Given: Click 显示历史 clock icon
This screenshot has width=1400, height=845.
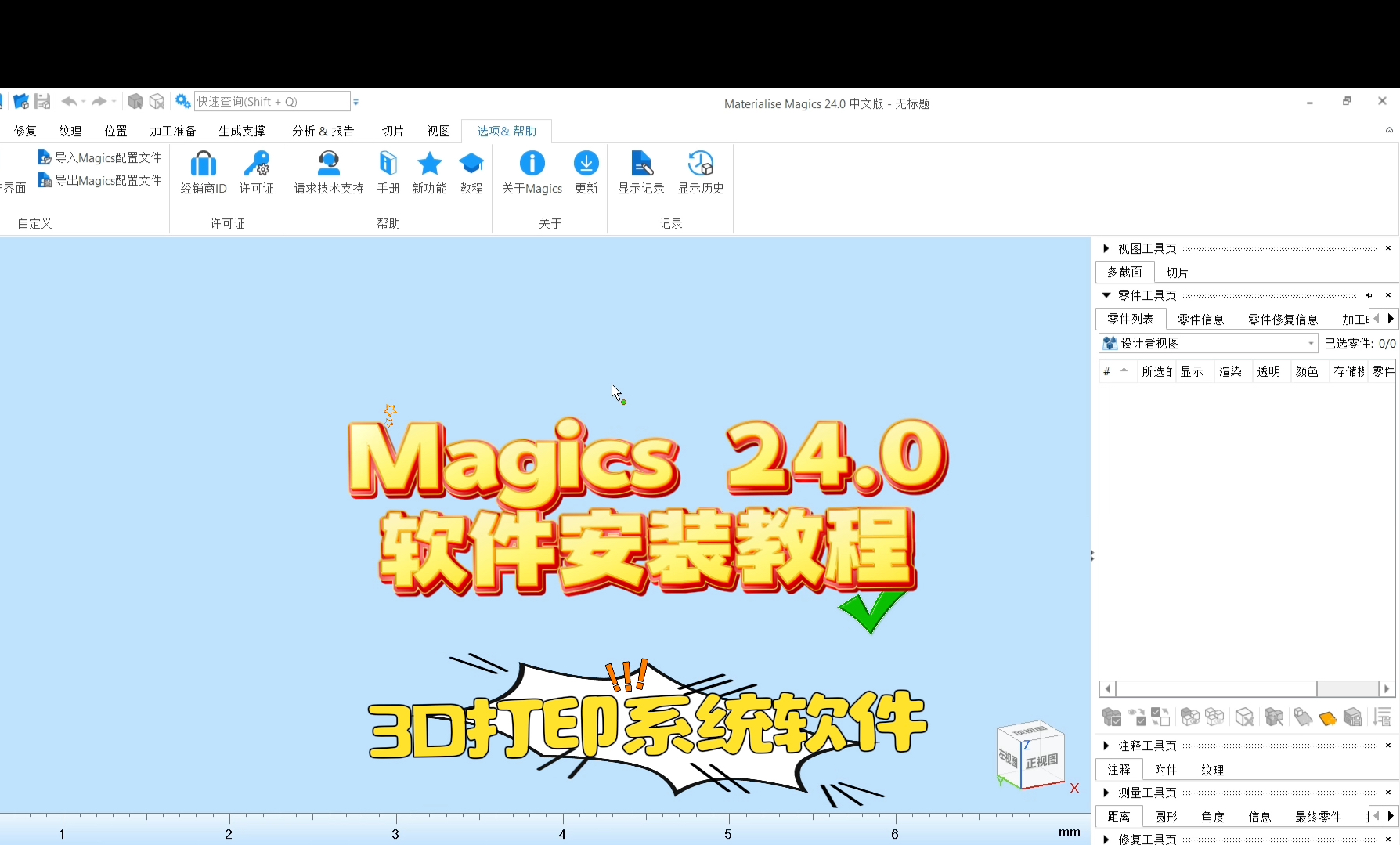Looking at the screenshot, I should (x=701, y=164).
